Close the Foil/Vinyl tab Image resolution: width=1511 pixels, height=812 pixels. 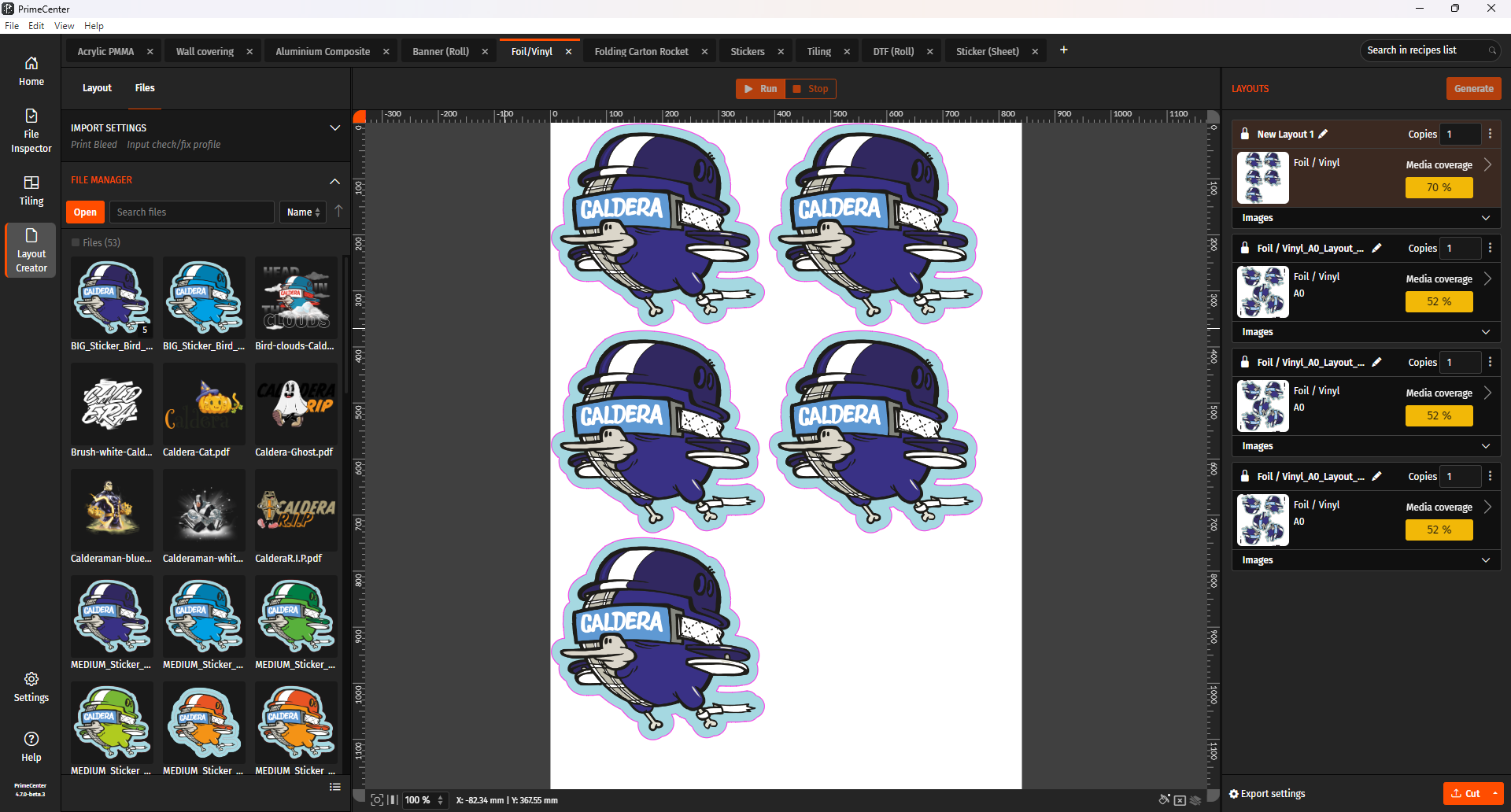(568, 51)
